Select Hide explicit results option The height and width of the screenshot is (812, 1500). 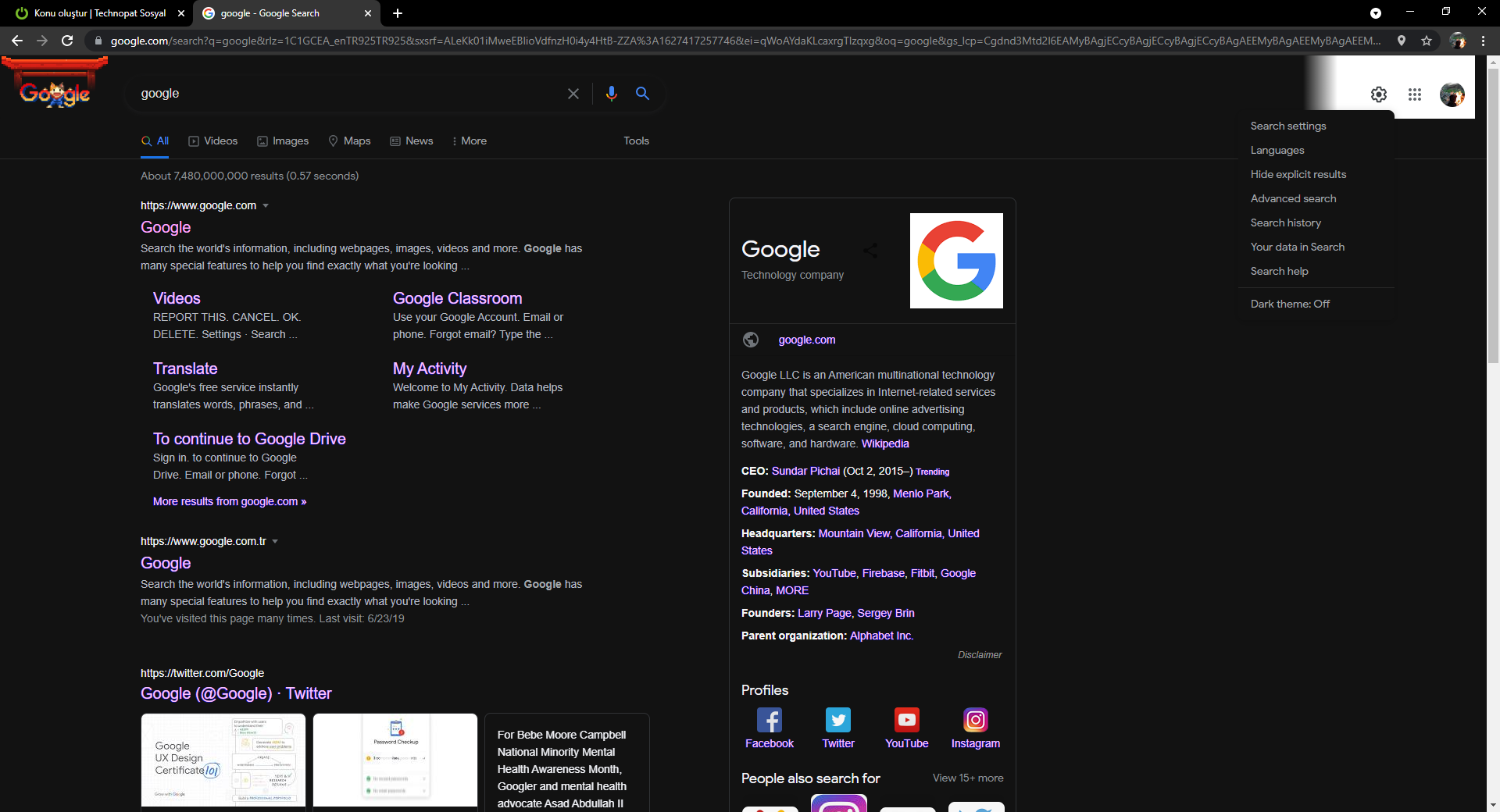coord(1298,174)
